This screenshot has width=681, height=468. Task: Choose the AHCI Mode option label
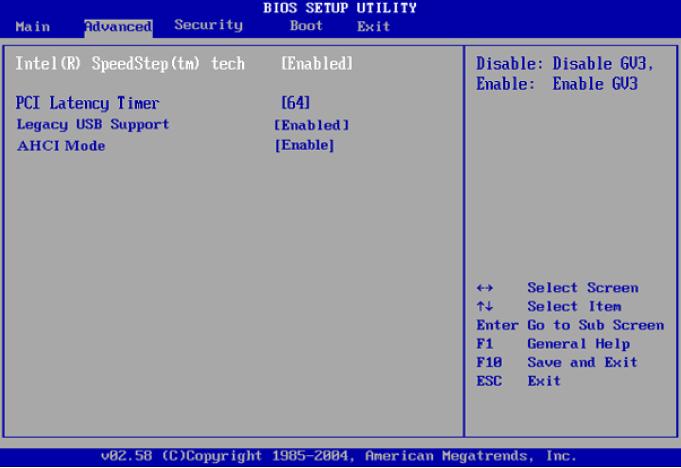61,146
